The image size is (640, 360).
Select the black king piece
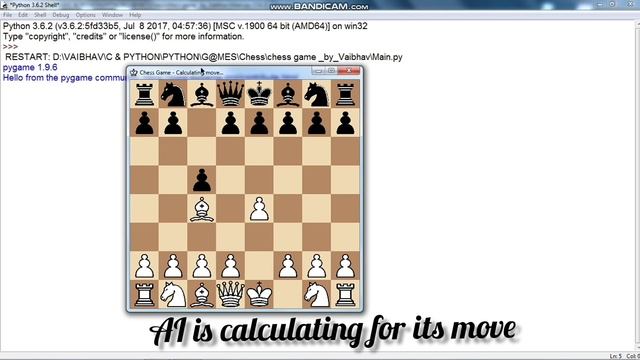tap(259, 93)
